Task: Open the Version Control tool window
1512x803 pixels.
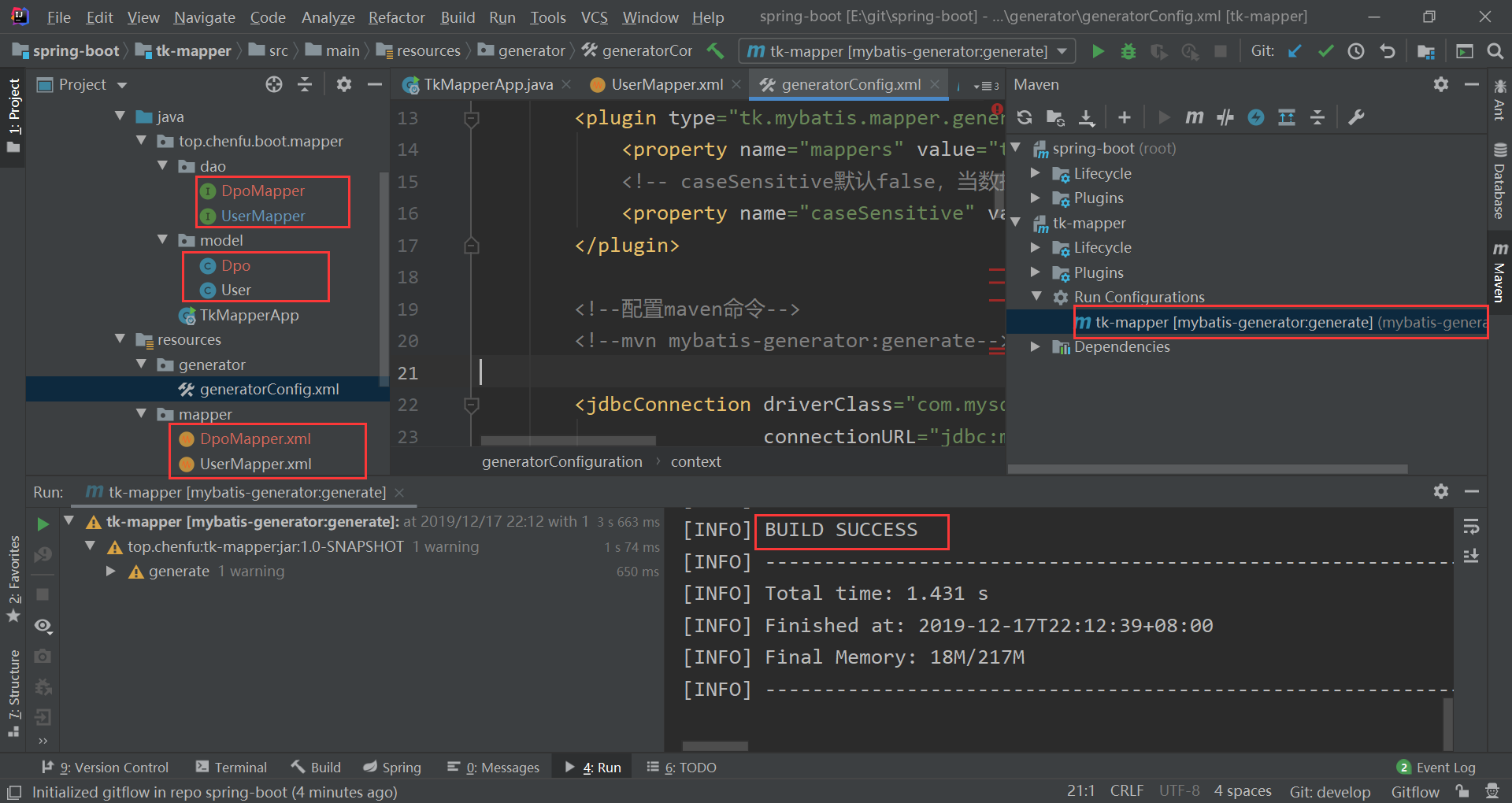Action: click(106, 767)
